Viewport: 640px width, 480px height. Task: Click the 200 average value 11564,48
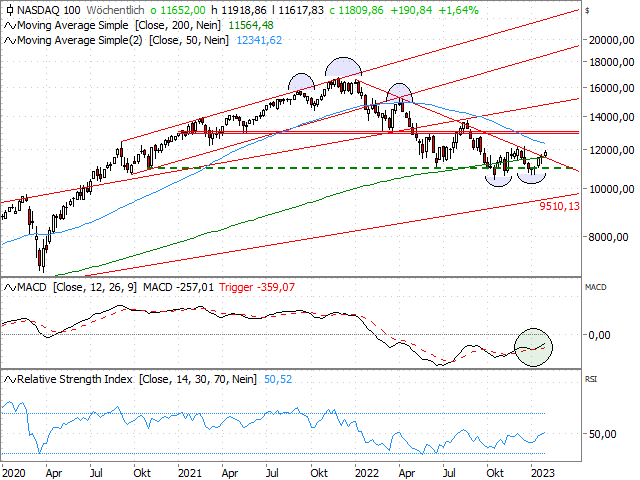251,25
